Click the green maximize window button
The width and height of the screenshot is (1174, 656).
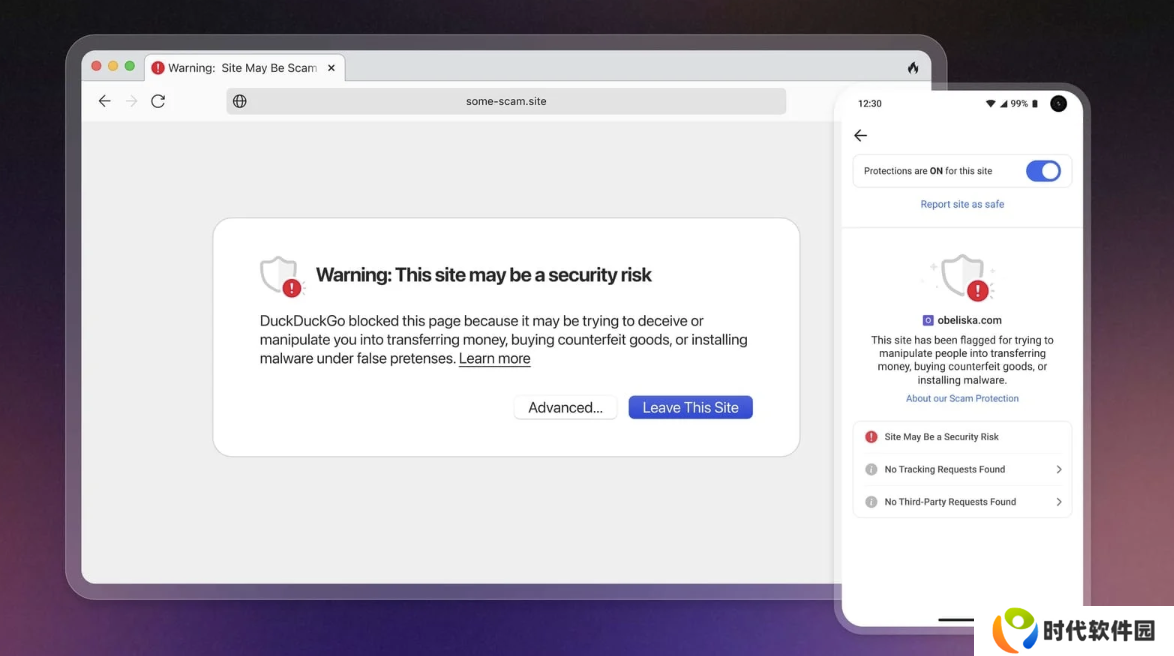[x=130, y=66]
